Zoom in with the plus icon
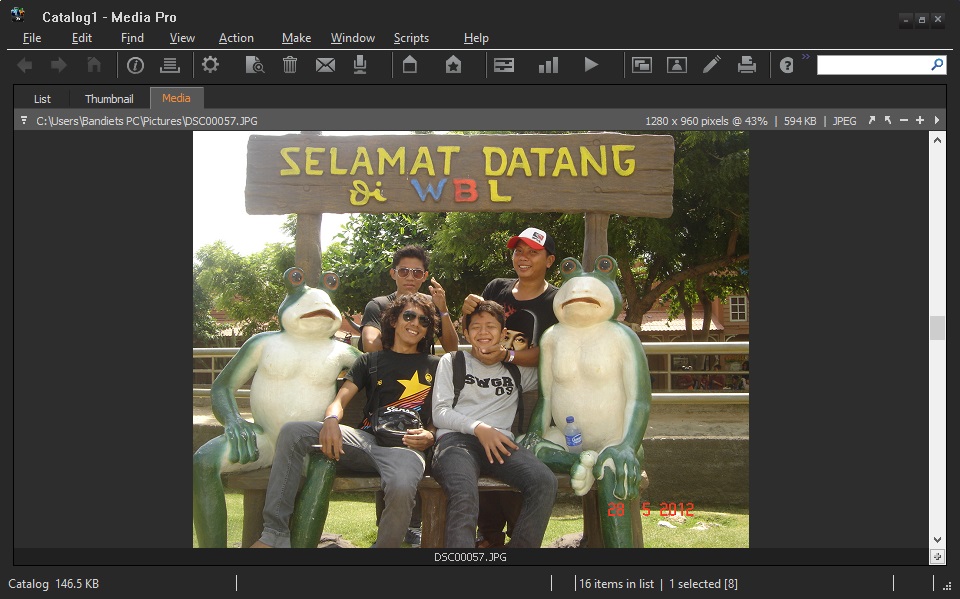 (x=920, y=121)
